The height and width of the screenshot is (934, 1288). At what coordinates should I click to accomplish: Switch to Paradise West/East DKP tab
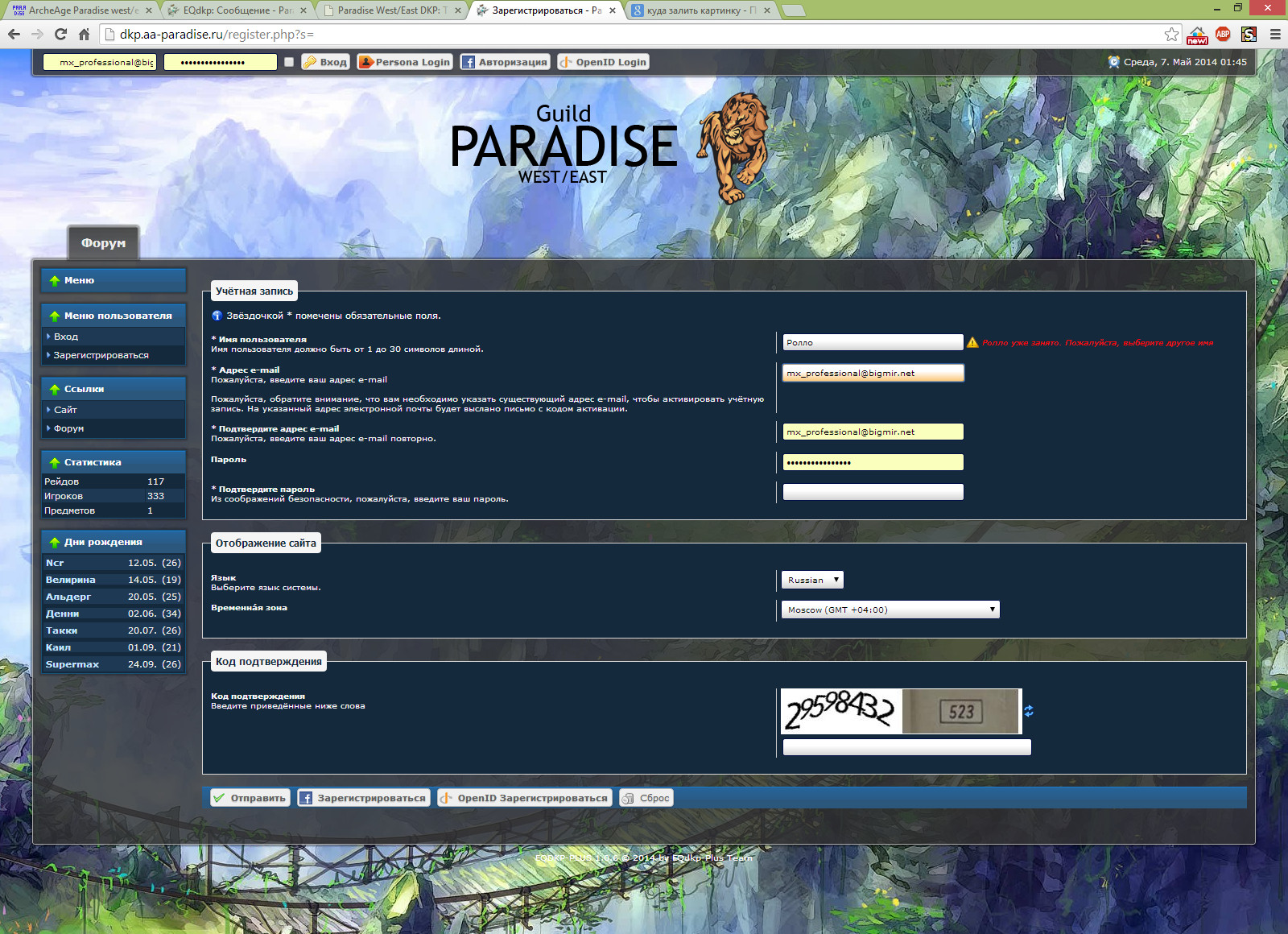pos(392,10)
